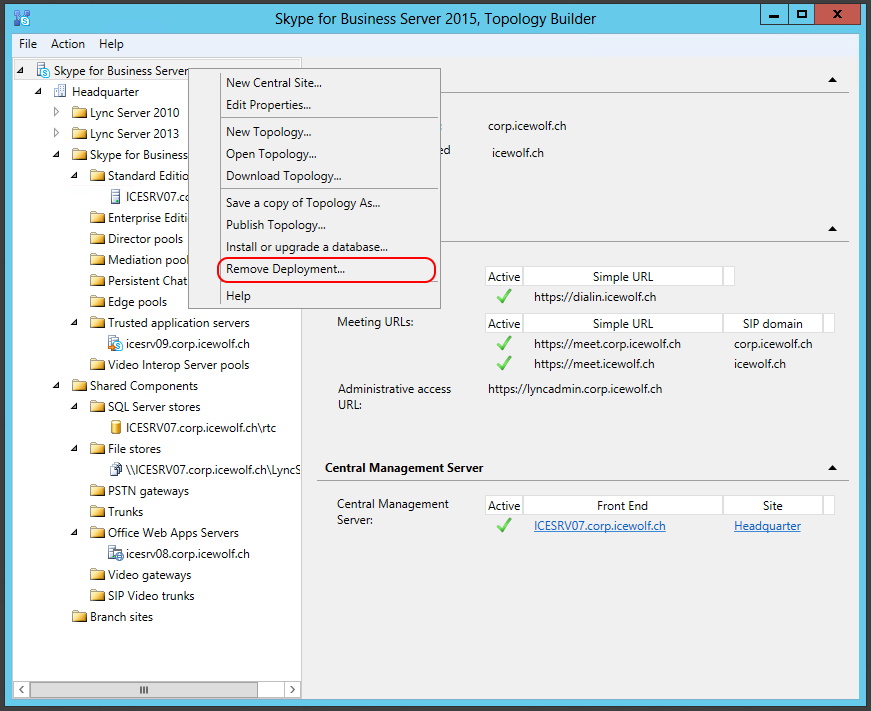The width and height of the screenshot is (871, 711).
Task: Open the ICESRV07.corp.icewolf.ch Front End link
Action: pos(599,525)
